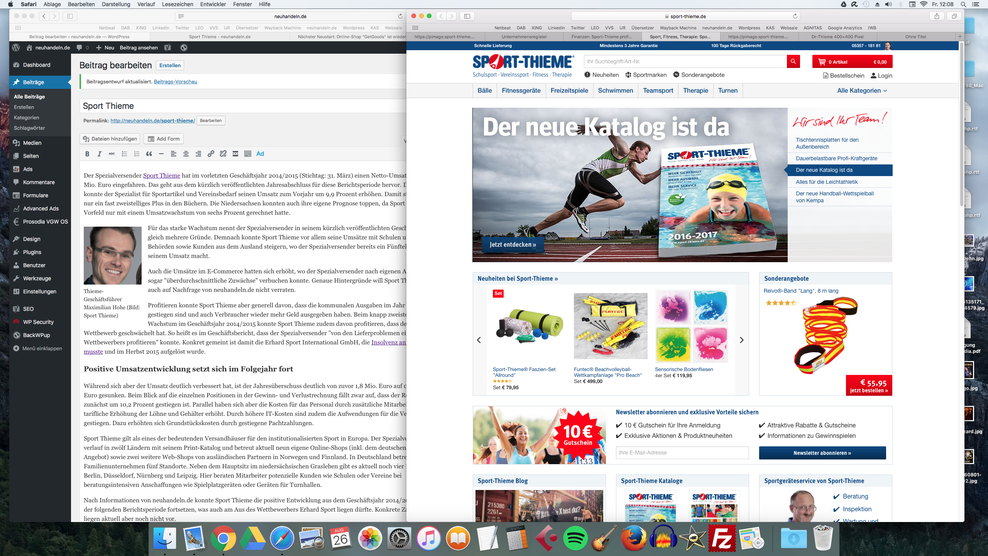
Task: Open Login link on Sport-Thieme
Action: [881, 76]
